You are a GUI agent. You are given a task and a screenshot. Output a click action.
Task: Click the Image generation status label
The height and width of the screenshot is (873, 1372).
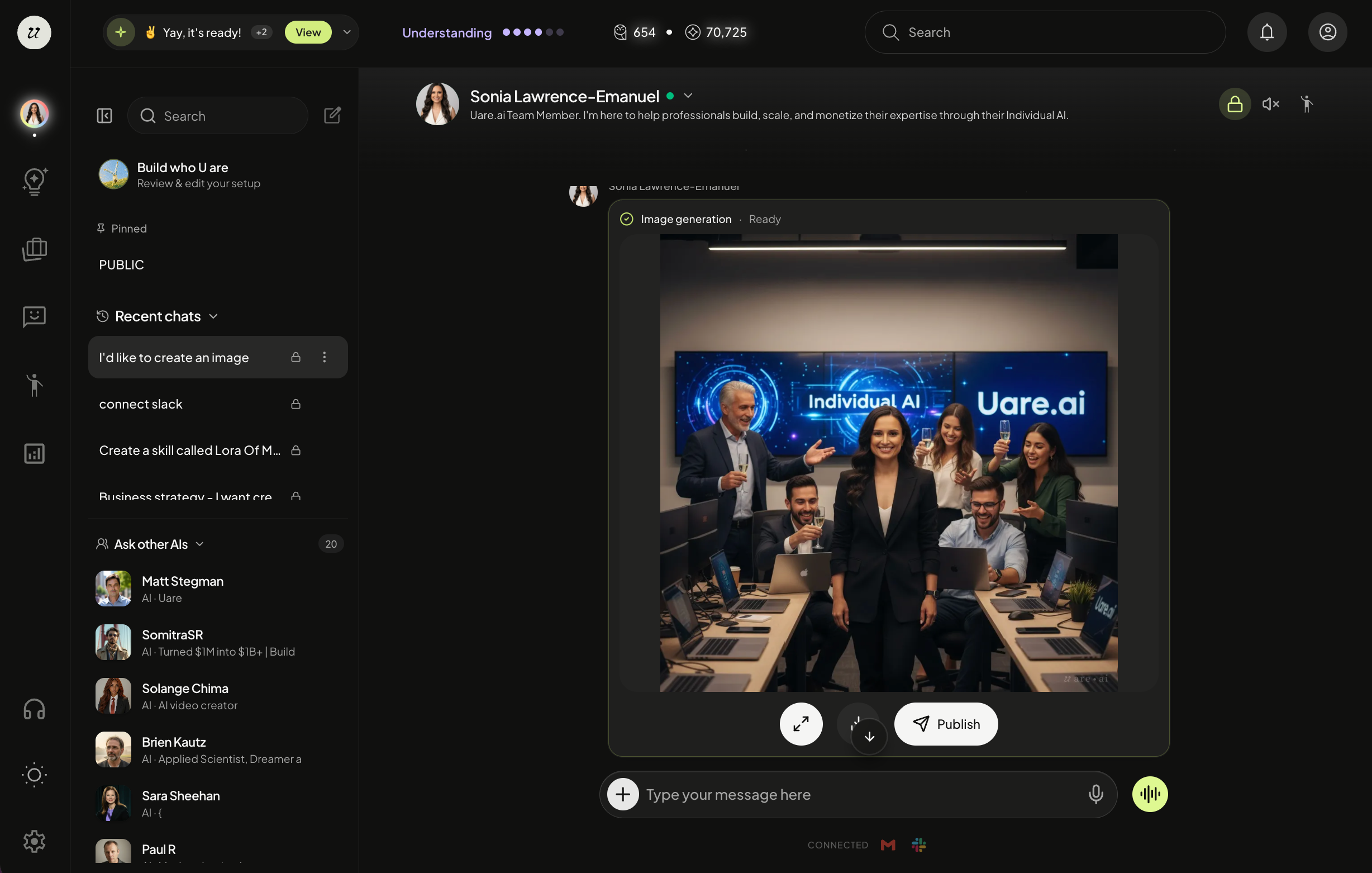(686, 219)
